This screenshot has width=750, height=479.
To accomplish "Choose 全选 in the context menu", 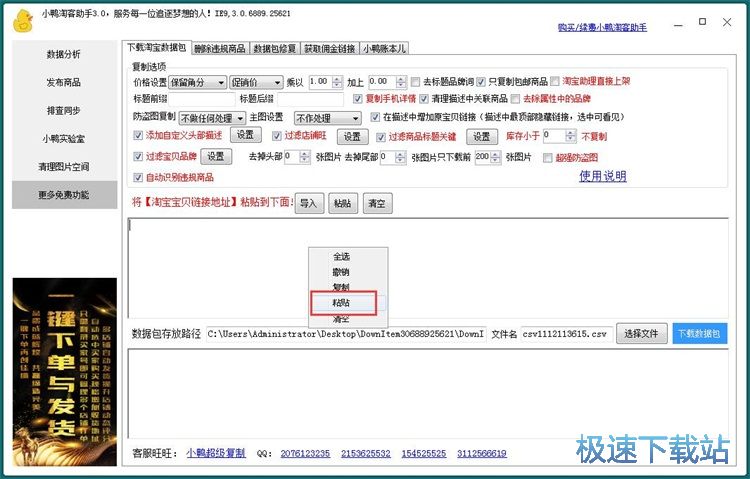I will 342,257.
